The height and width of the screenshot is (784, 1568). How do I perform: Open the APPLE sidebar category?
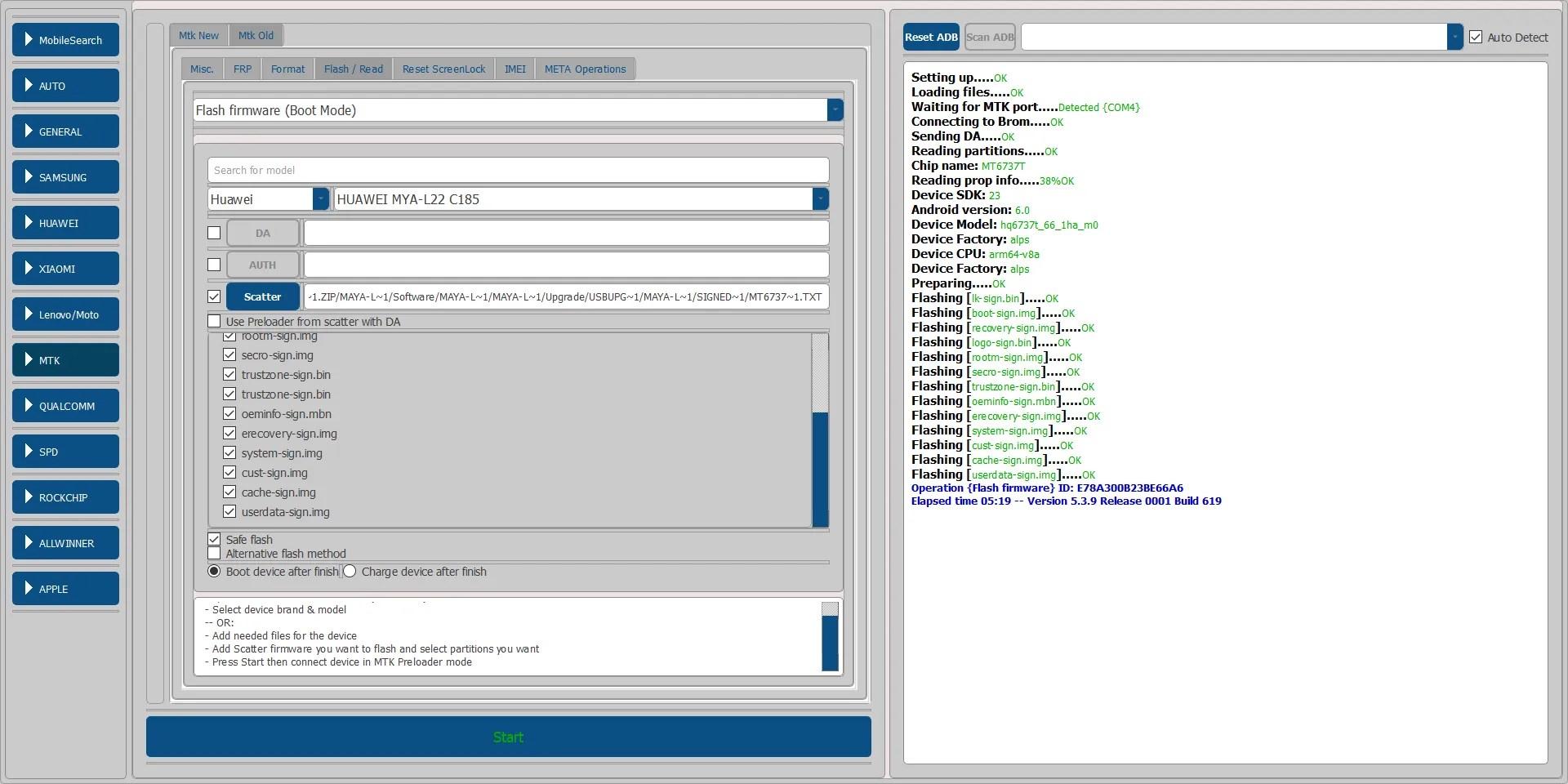(x=65, y=589)
